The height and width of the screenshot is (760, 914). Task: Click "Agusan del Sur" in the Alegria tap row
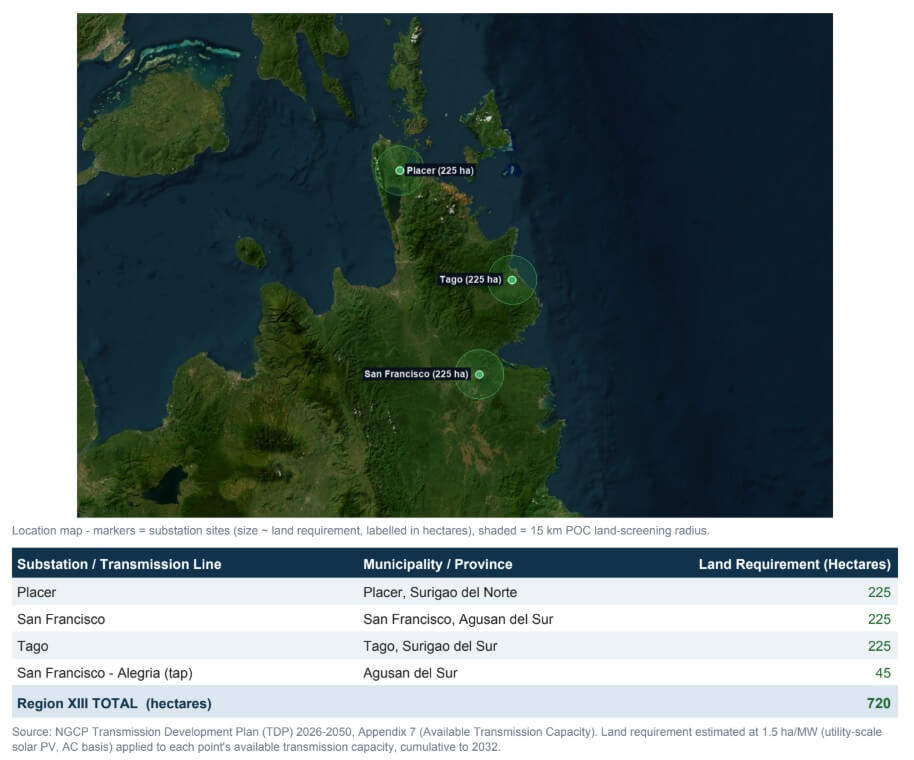(410, 673)
